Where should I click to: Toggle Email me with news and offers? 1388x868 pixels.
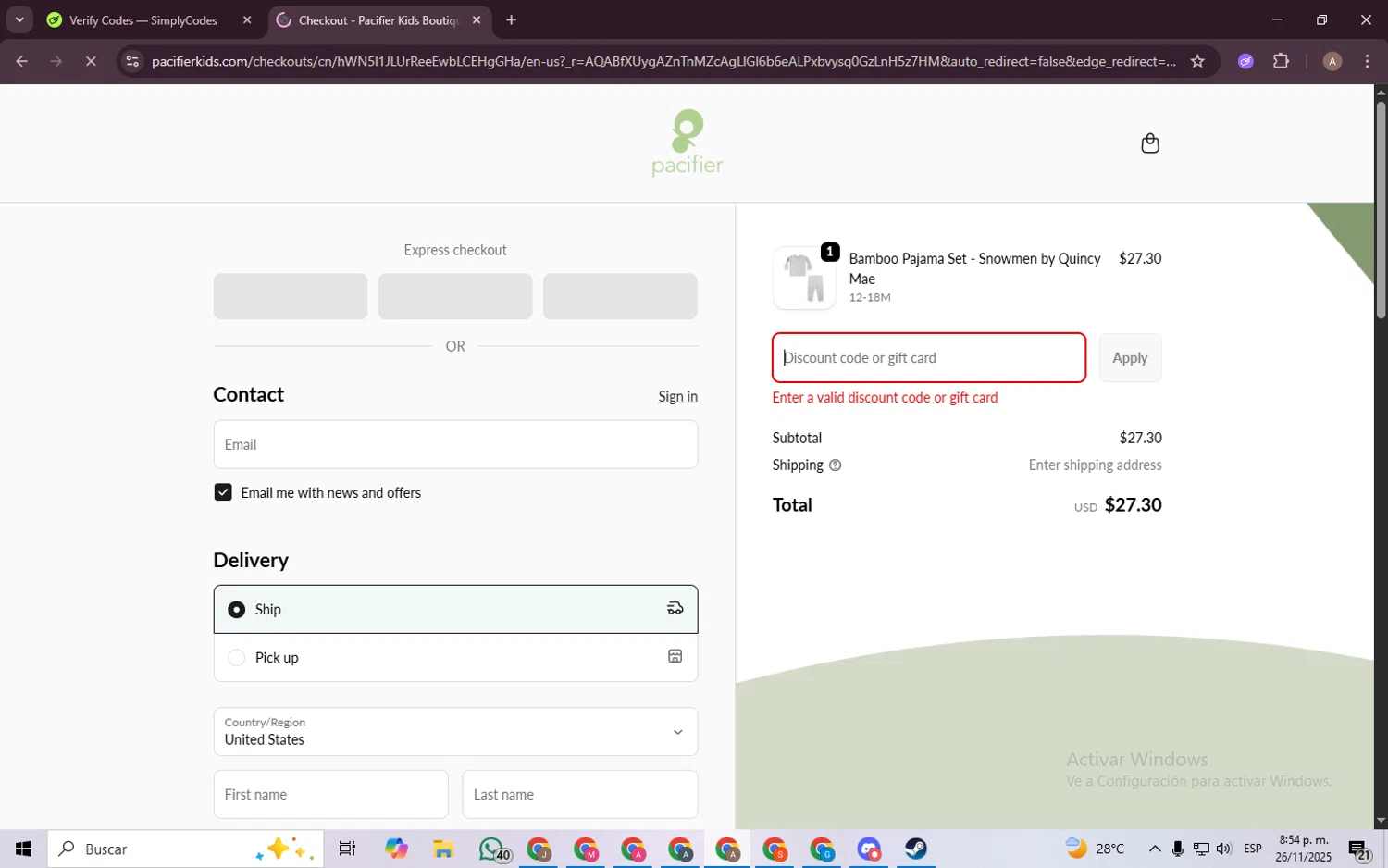pos(223,492)
